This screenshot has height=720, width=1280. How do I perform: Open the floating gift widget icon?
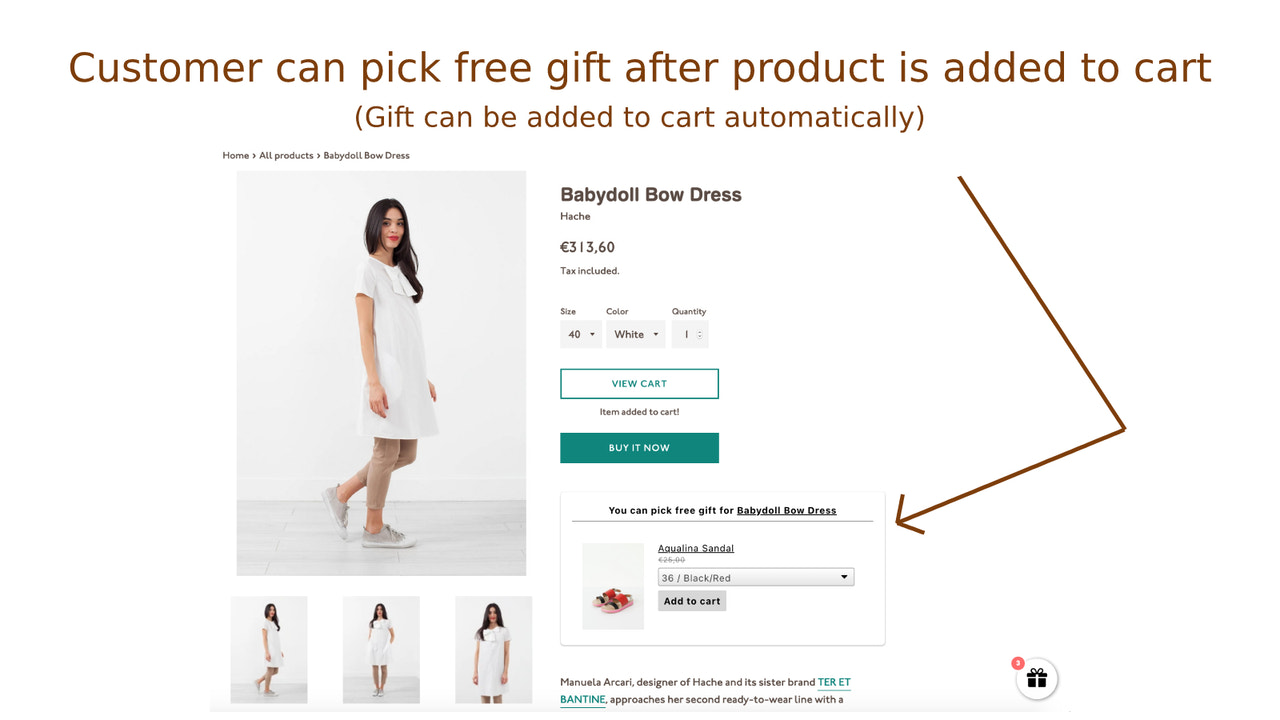click(1036, 679)
